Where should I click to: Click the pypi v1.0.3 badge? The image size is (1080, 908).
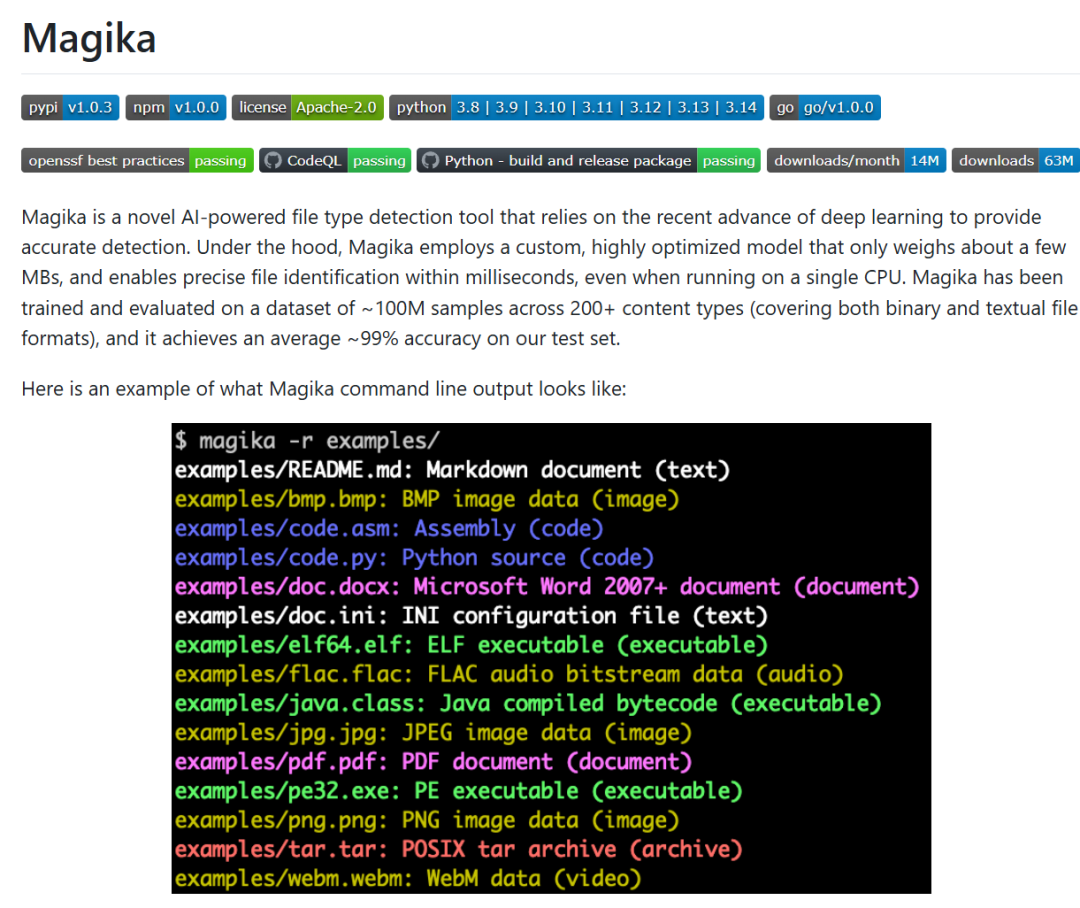[70, 107]
